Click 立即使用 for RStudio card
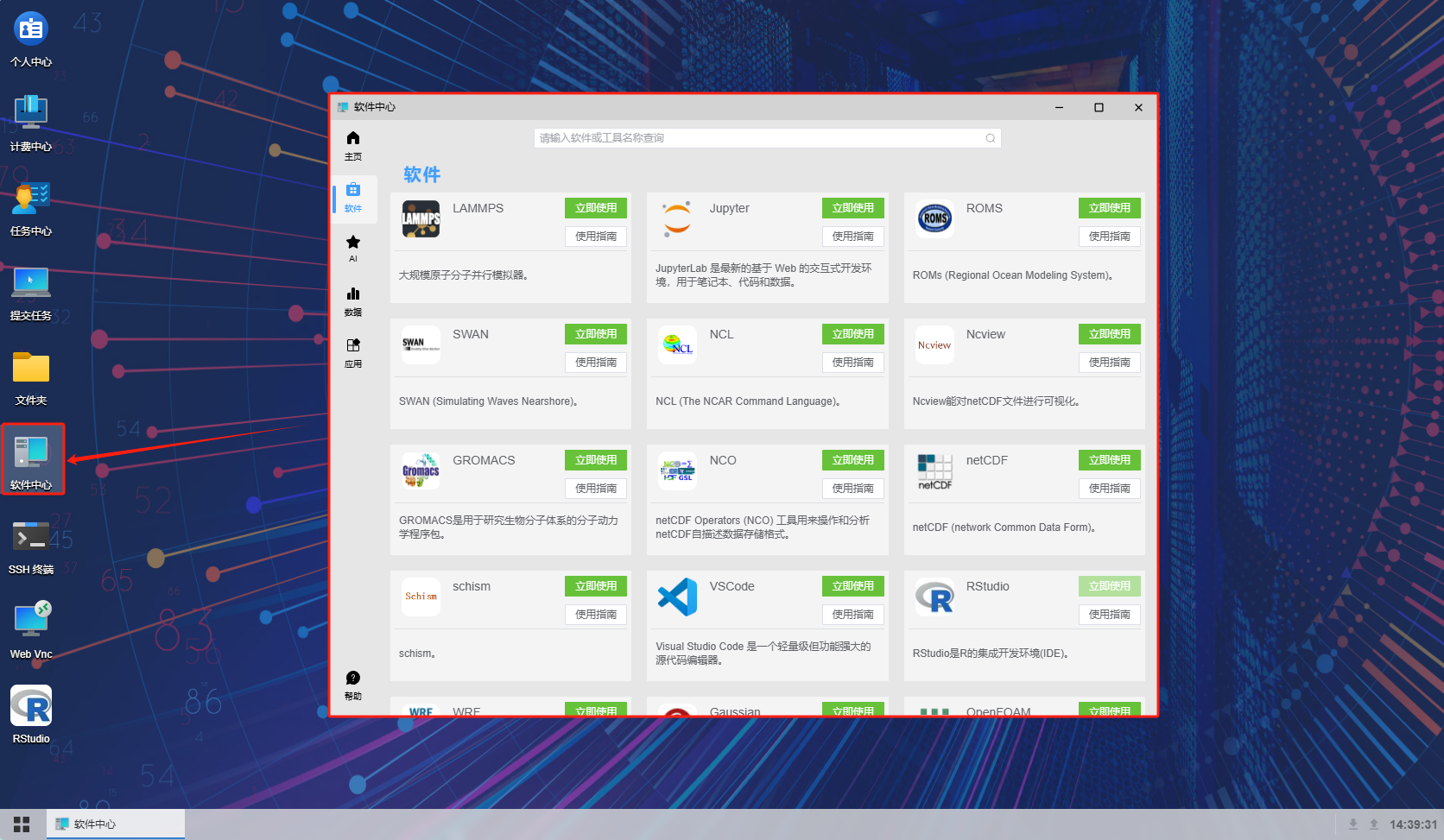This screenshot has height=840, width=1444. pos(1110,586)
